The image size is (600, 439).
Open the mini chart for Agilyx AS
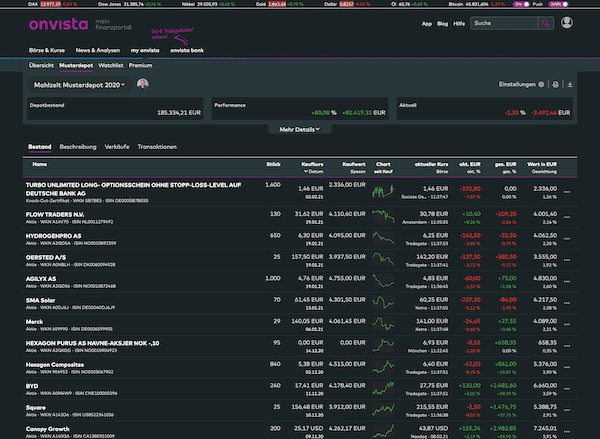tap(383, 281)
